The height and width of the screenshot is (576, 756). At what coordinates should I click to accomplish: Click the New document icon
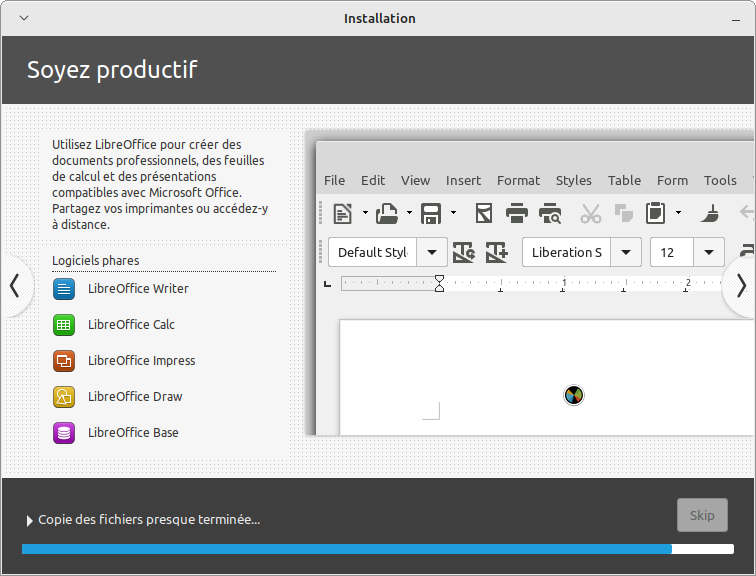click(x=343, y=213)
